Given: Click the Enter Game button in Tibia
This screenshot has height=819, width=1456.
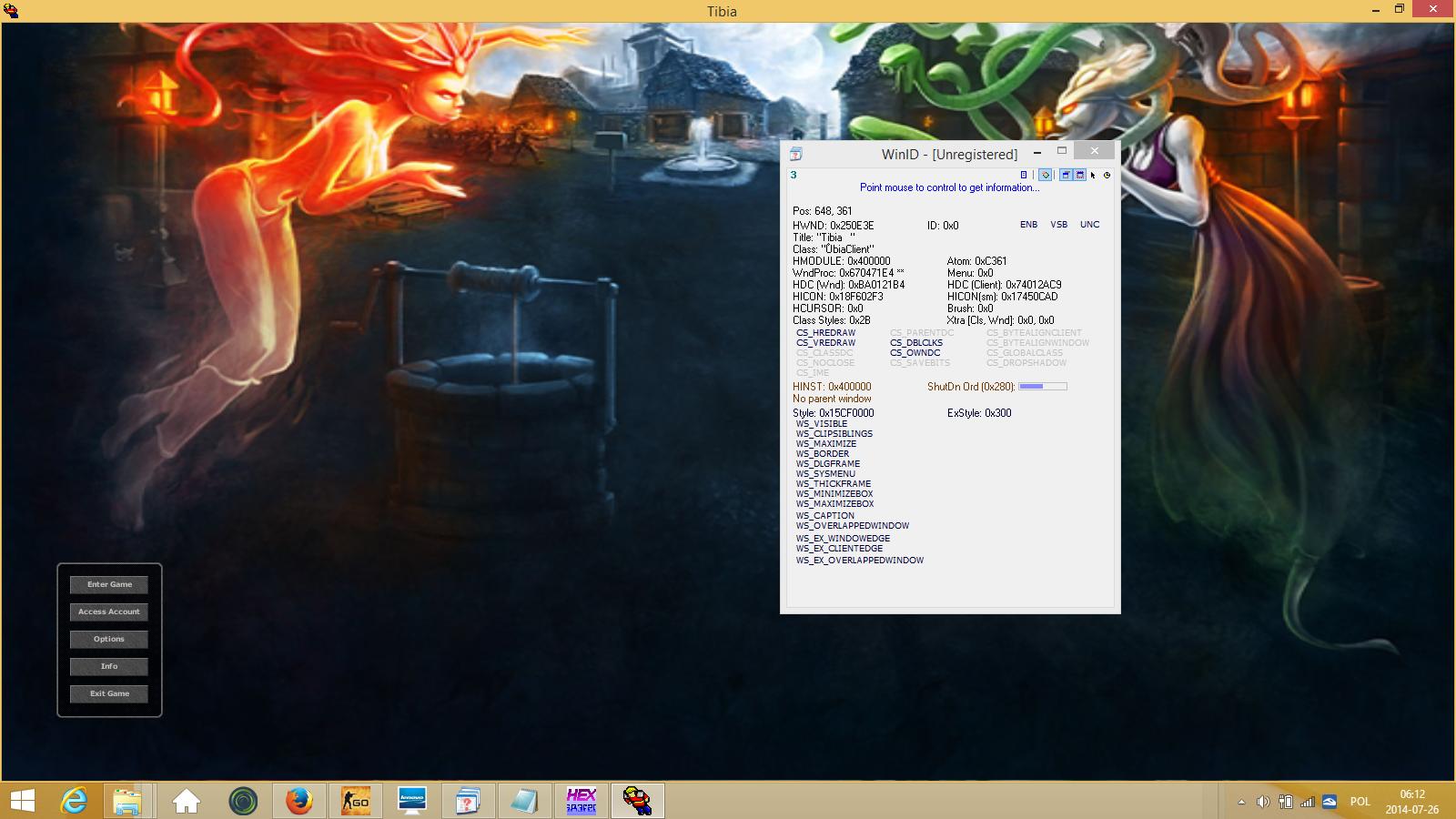Looking at the screenshot, I should coord(109,584).
